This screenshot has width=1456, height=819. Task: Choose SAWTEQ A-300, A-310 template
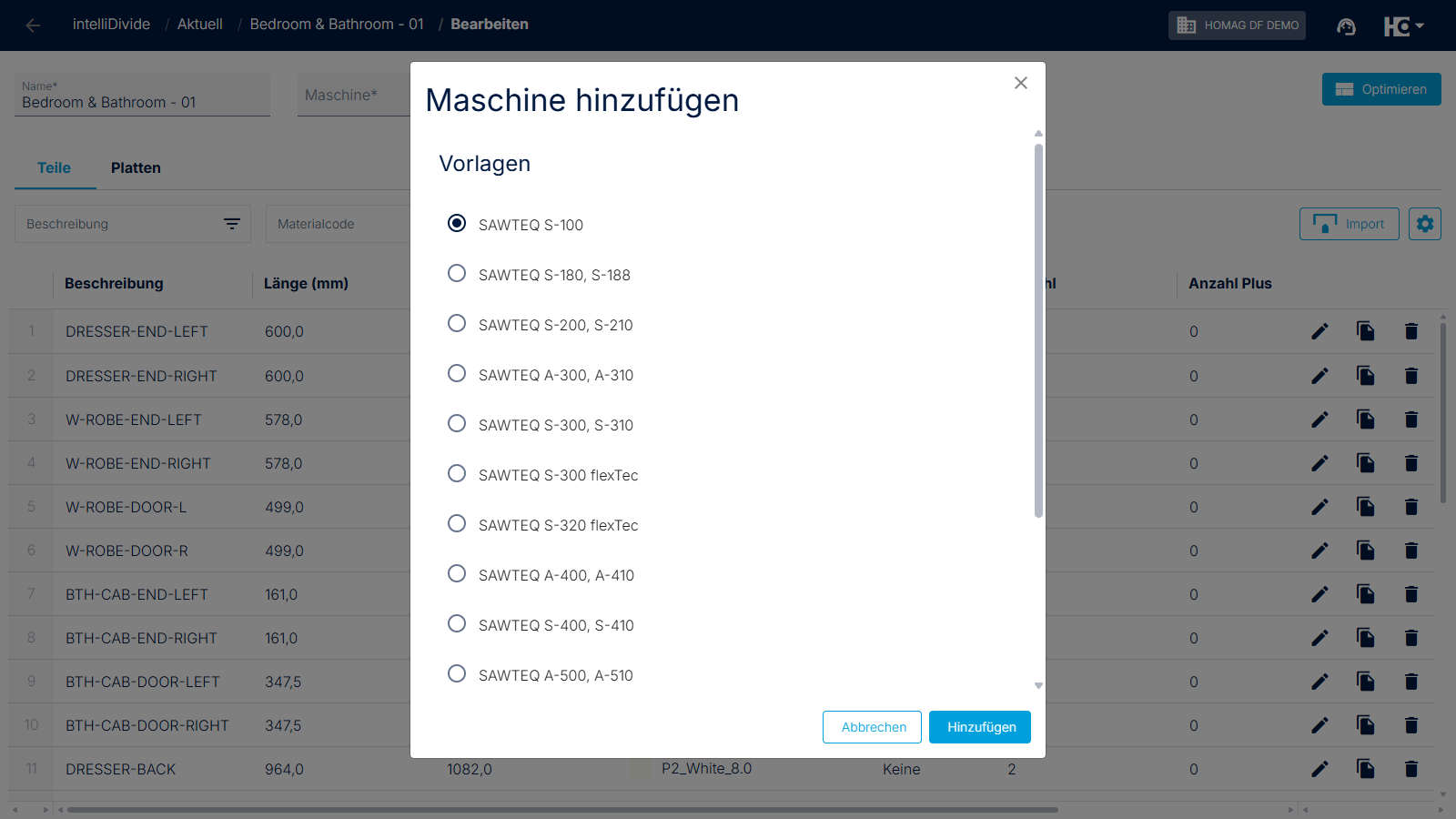point(457,374)
